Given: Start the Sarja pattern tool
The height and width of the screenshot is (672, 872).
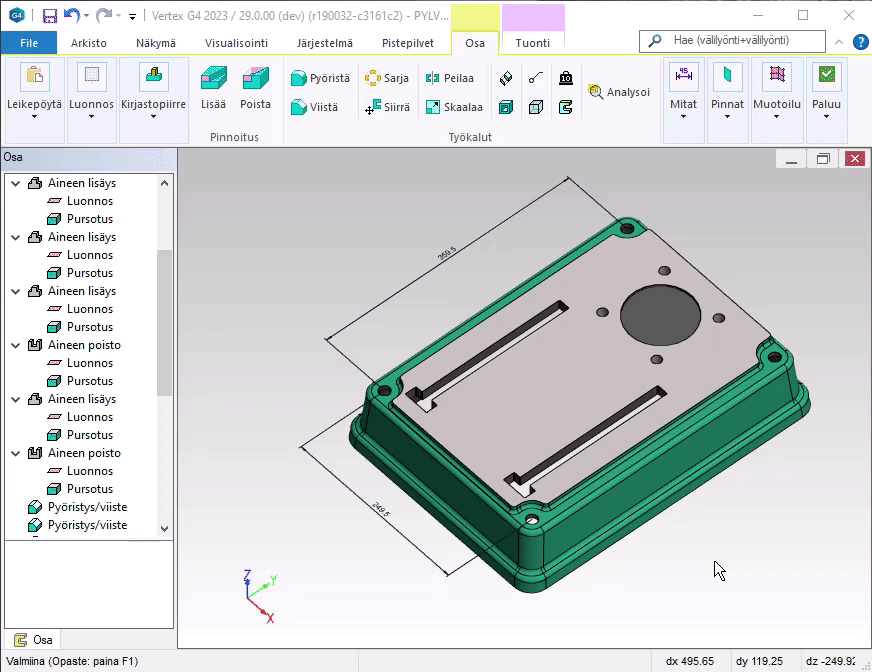Looking at the screenshot, I should (x=387, y=78).
